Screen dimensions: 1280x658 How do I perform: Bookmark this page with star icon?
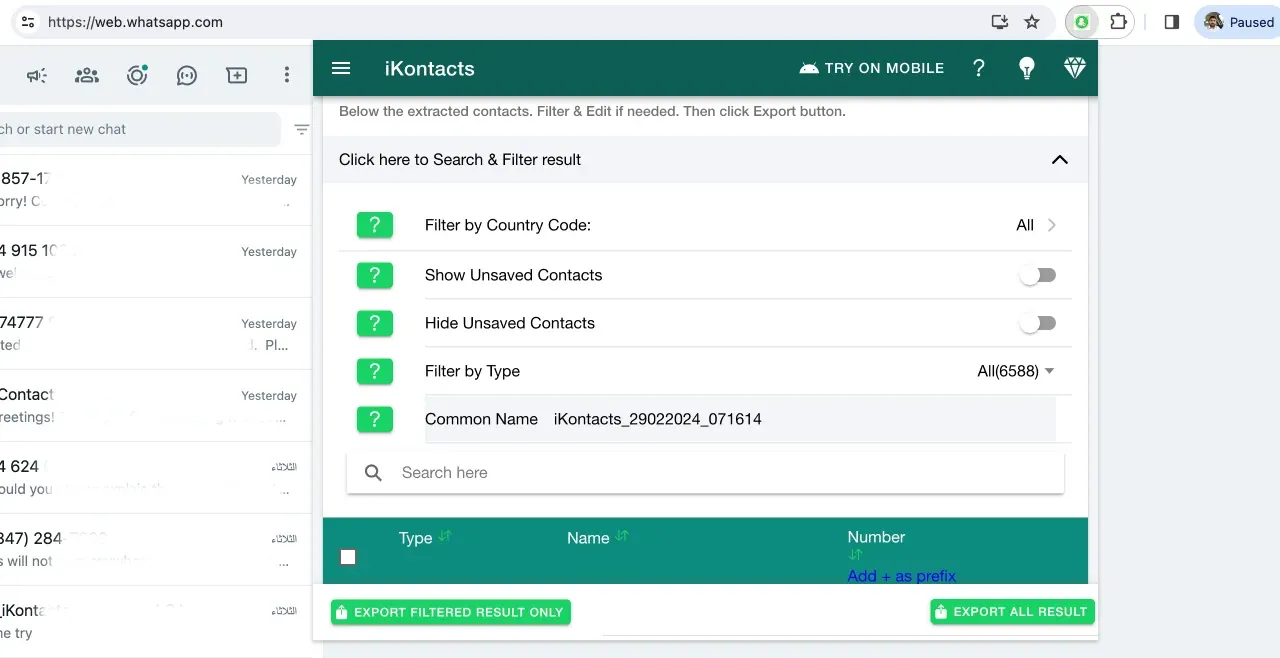point(1032,22)
